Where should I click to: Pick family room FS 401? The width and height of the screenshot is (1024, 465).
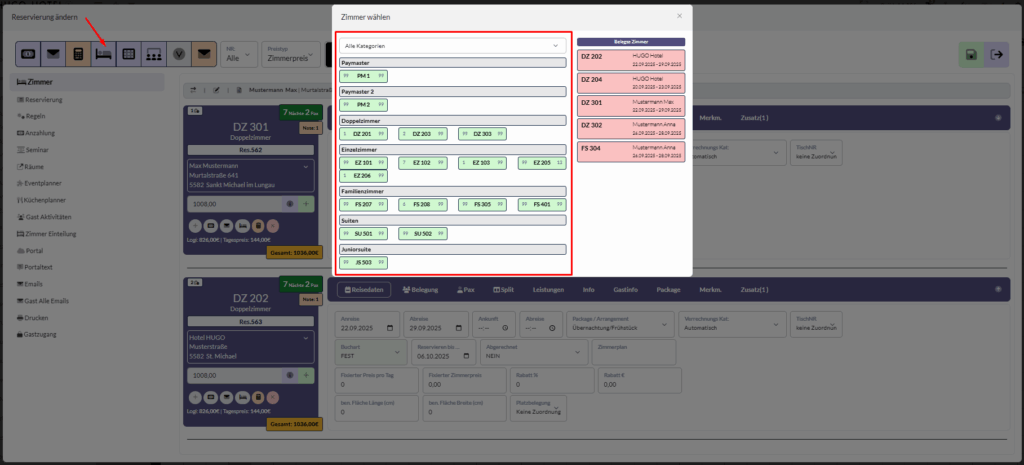point(541,205)
